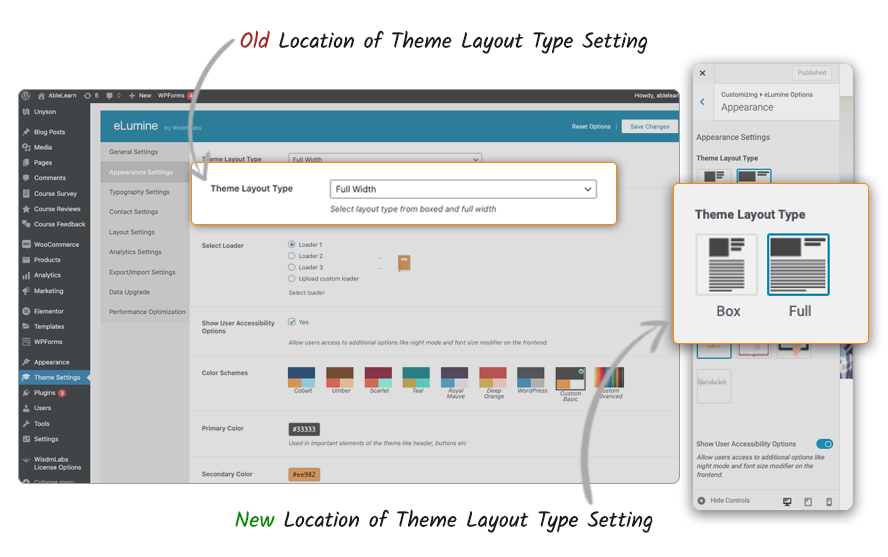Open the Blog Posts pin icon
Screen dimensions: 888x557
(x=26, y=132)
